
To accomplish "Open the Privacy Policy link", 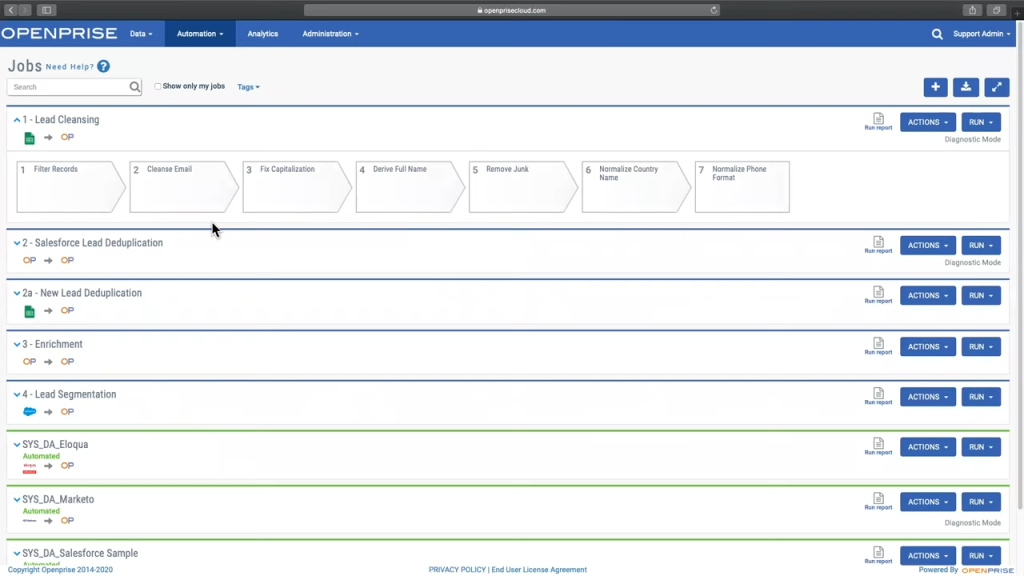I will (x=457, y=570).
